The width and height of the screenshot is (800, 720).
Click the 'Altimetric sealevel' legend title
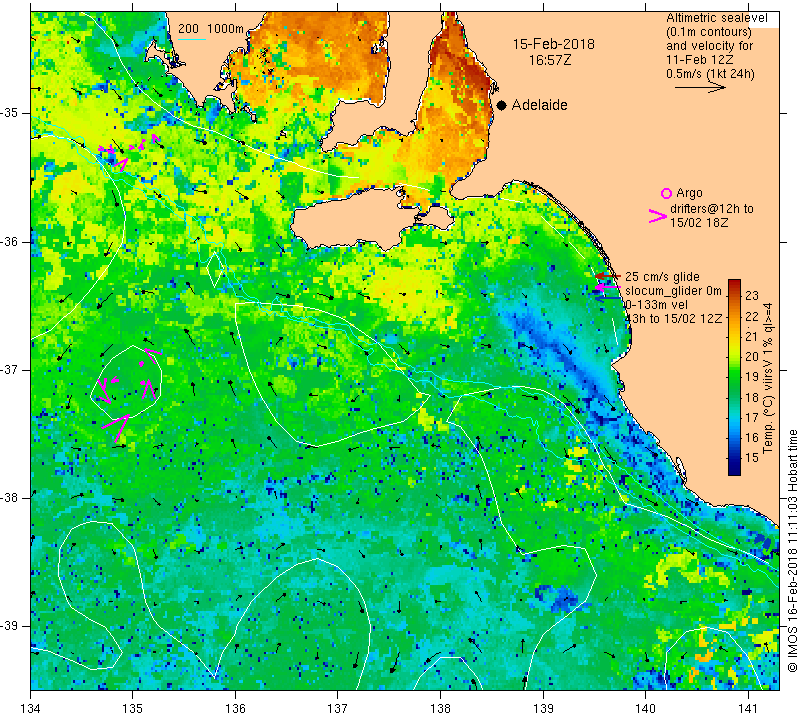(x=716, y=18)
